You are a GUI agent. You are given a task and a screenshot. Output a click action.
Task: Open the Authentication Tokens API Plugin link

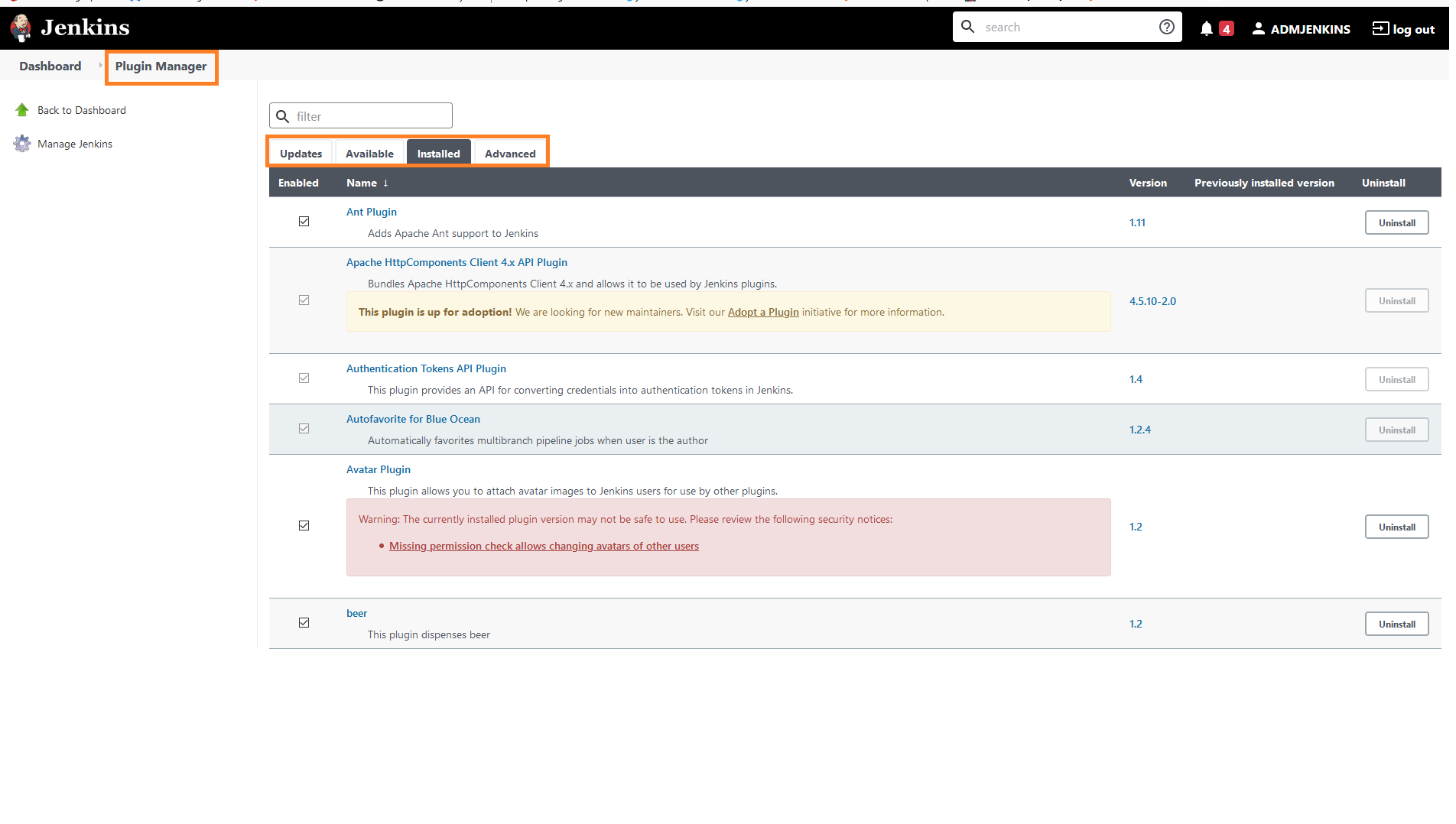[426, 368]
